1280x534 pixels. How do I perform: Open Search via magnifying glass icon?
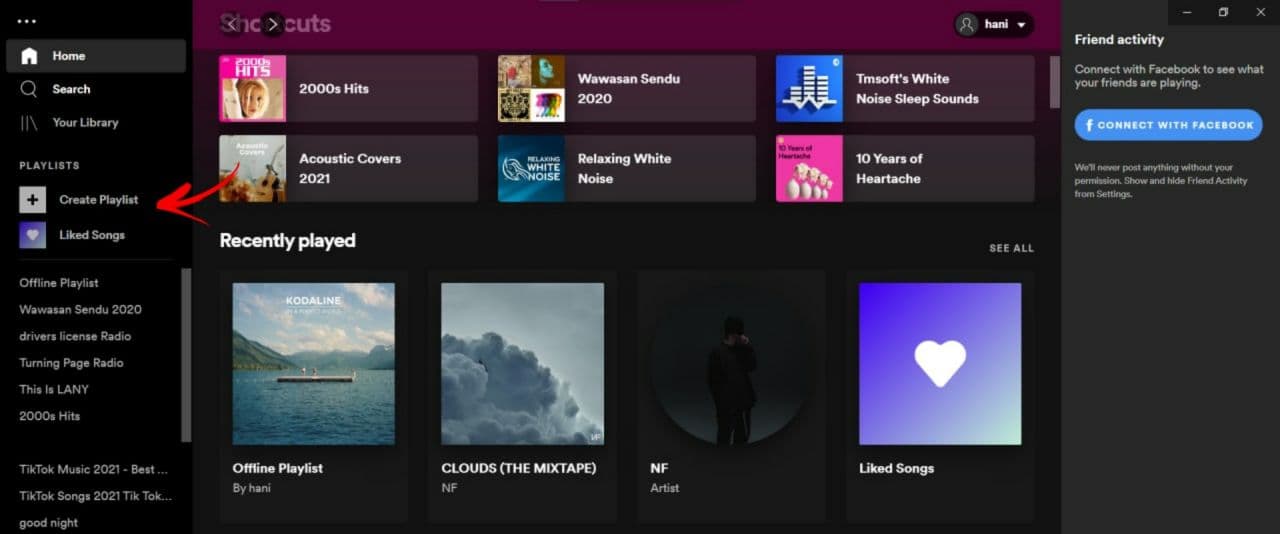coord(30,89)
